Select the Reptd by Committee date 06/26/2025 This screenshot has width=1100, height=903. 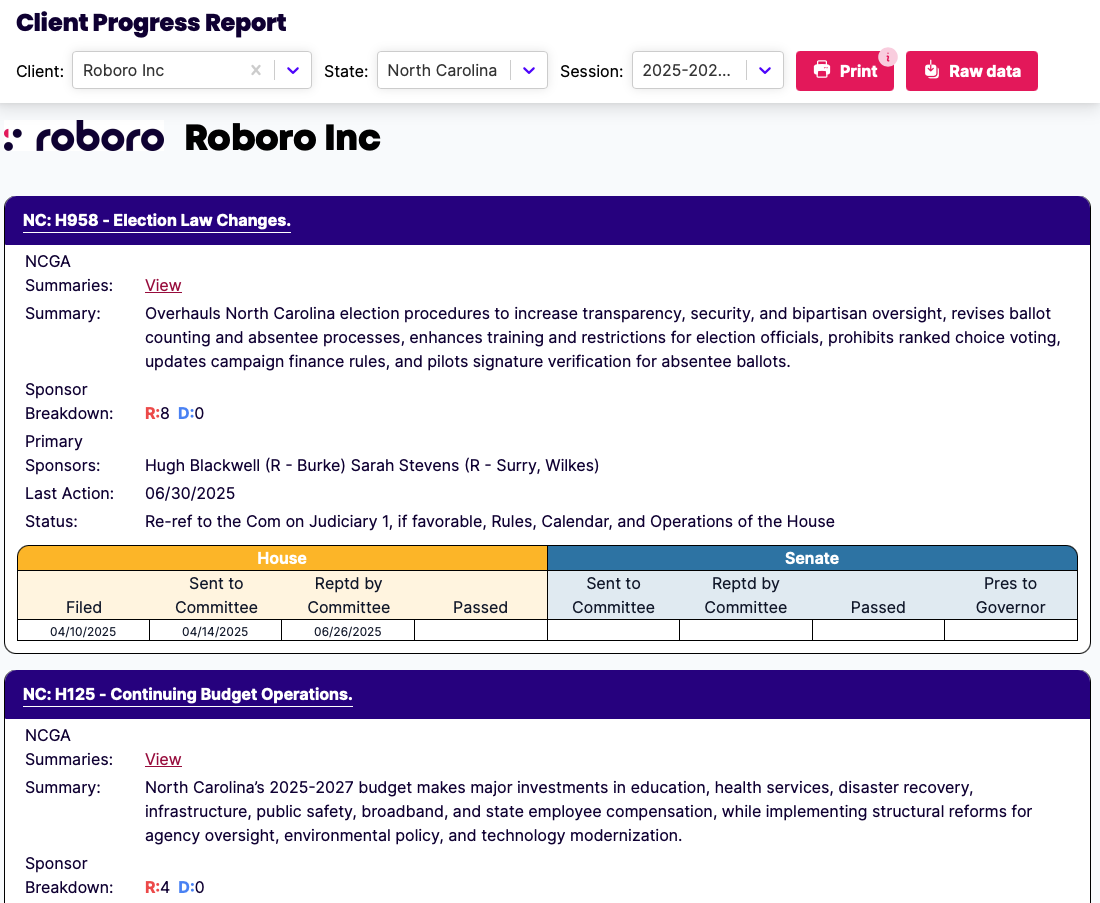pos(348,631)
